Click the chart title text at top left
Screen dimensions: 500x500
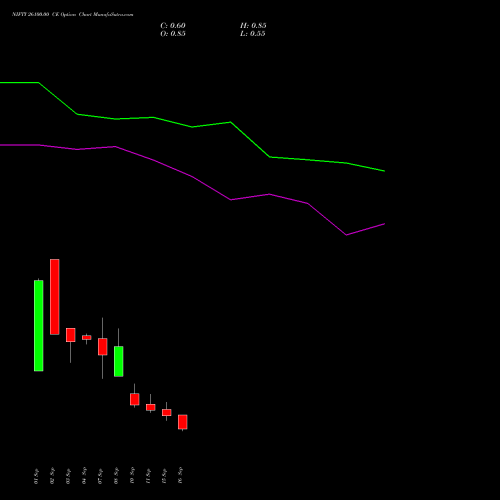click(72, 15)
